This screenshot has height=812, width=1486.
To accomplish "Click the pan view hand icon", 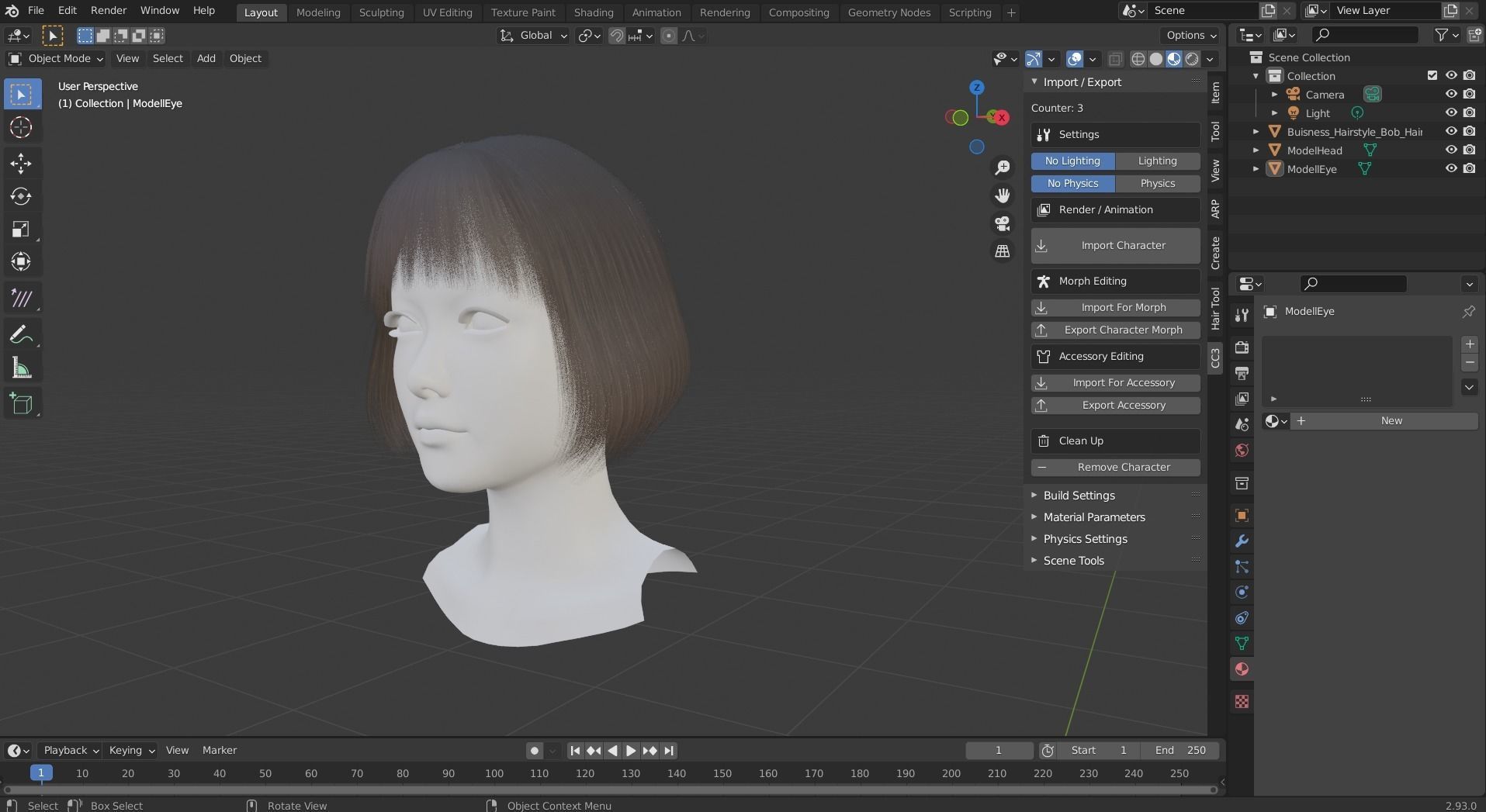I will 1003,195.
